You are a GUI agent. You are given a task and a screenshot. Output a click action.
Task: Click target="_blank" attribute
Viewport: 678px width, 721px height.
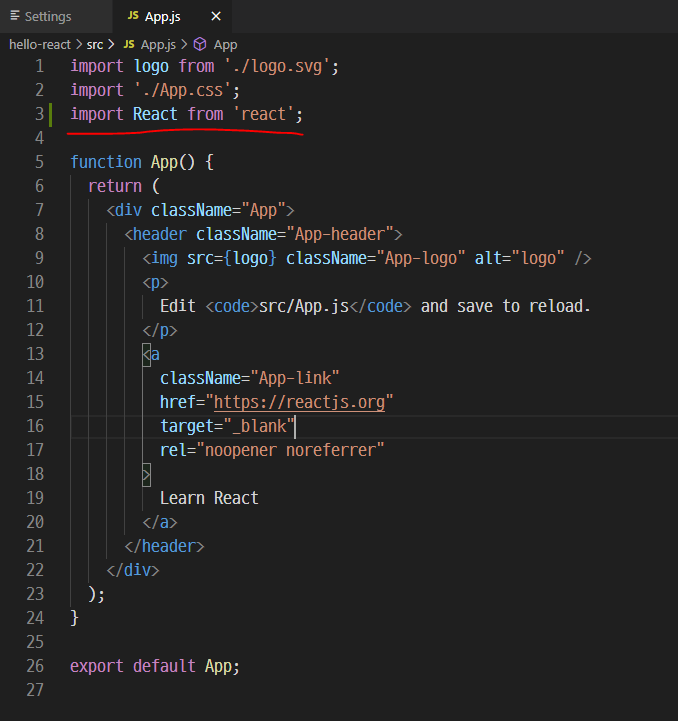227,426
